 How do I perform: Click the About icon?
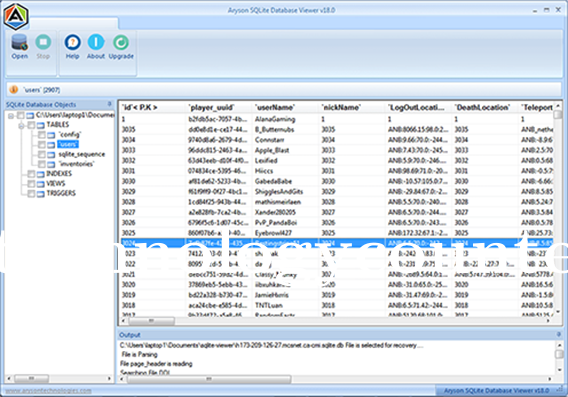click(96, 42)
